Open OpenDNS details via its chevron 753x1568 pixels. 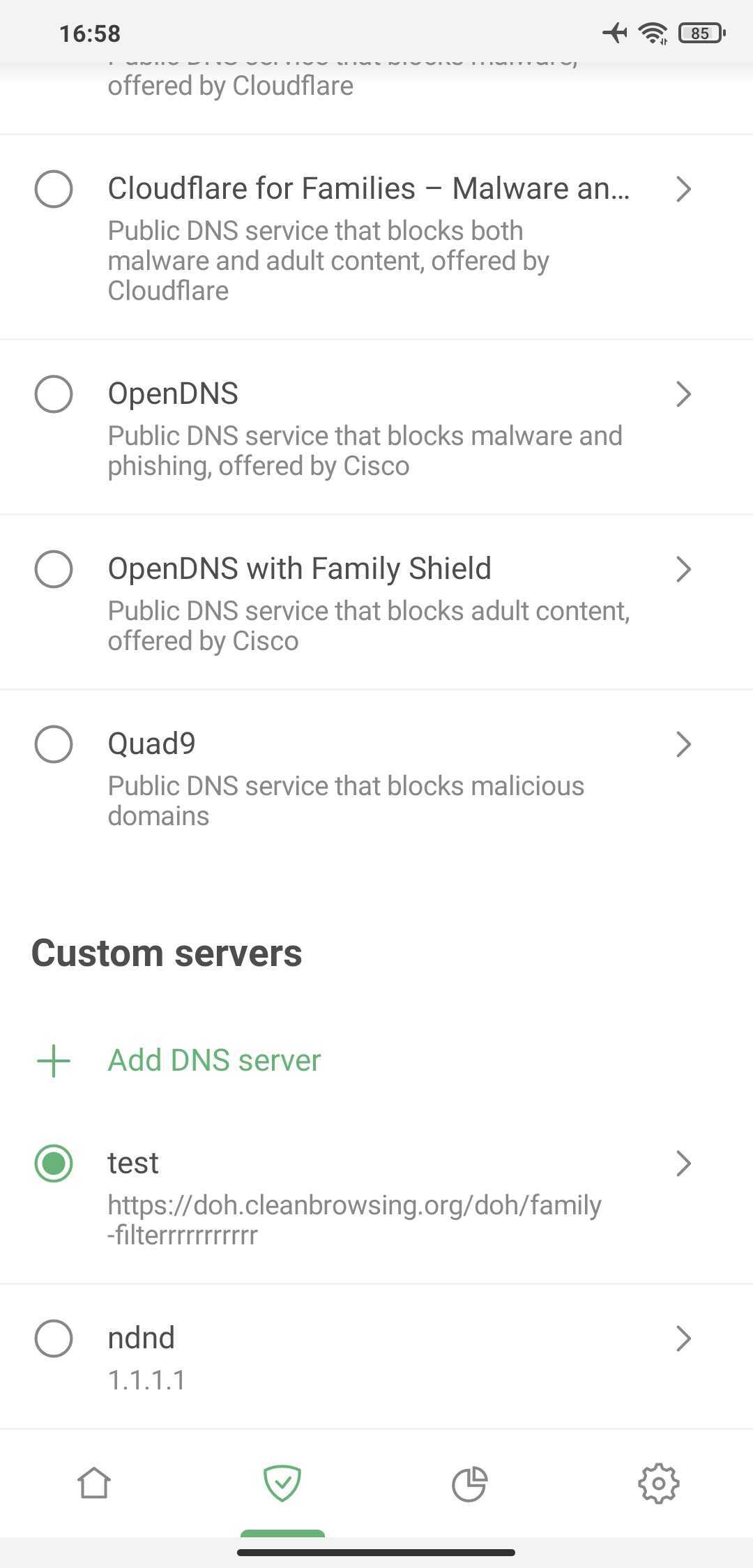click(x=683, y=394)
